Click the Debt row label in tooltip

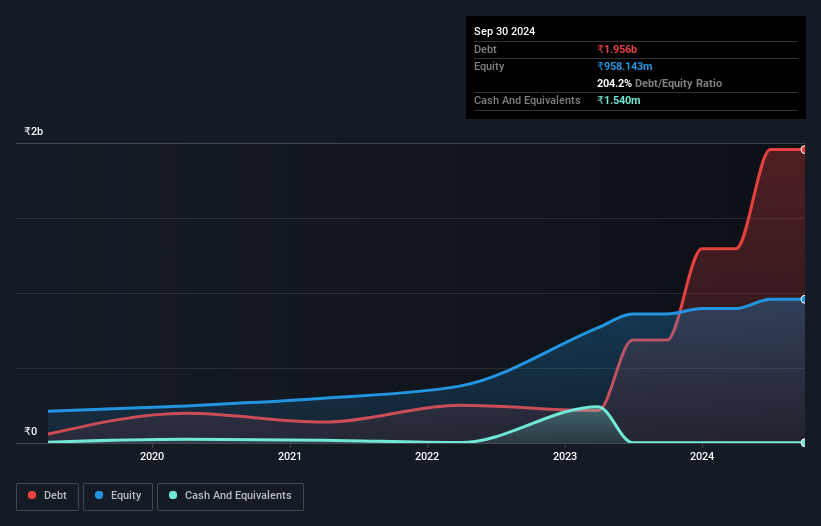point(485,49)
